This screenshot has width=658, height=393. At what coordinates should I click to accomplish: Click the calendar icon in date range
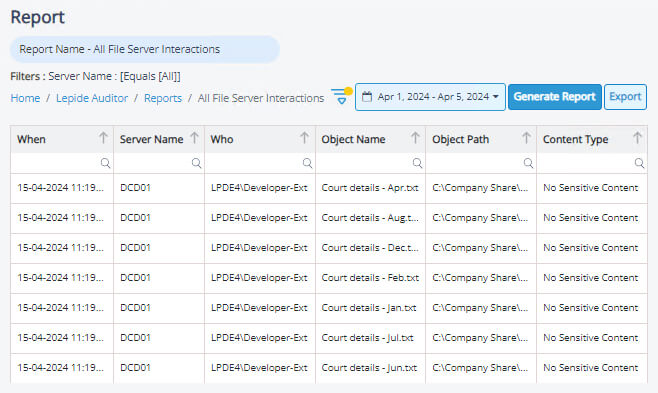point(367,97)
